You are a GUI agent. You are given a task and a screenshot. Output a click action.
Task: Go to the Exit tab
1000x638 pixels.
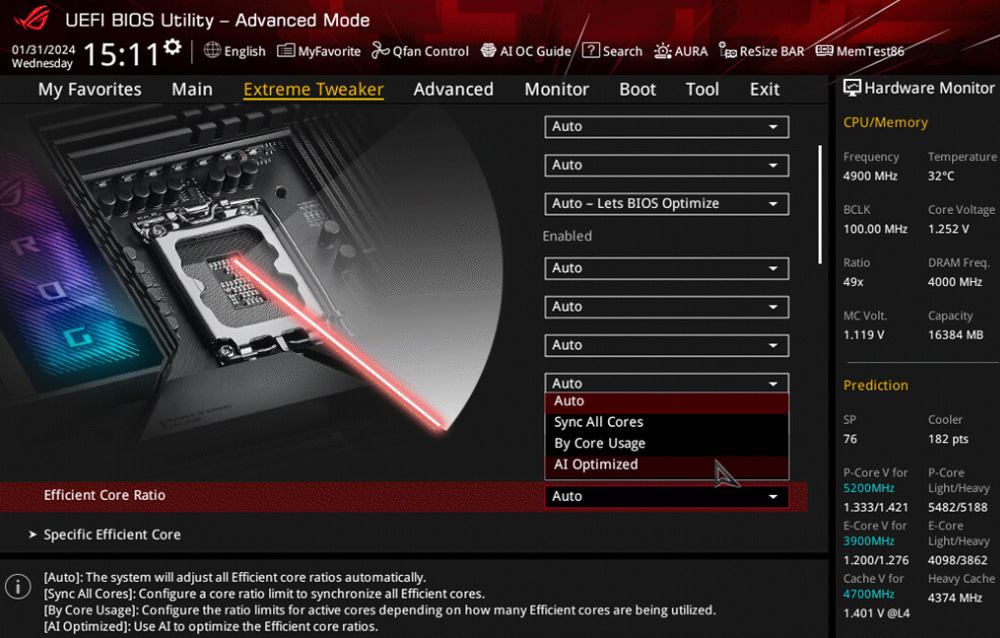tap(765, 89)
